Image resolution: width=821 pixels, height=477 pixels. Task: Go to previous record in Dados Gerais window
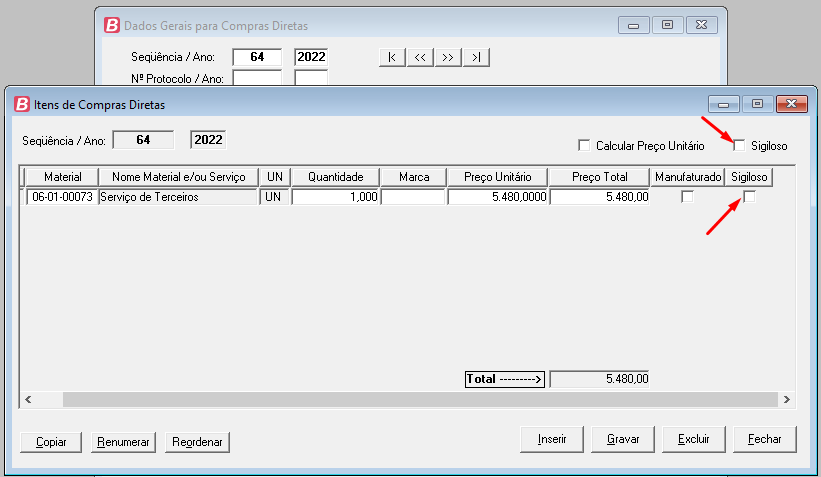420,58
